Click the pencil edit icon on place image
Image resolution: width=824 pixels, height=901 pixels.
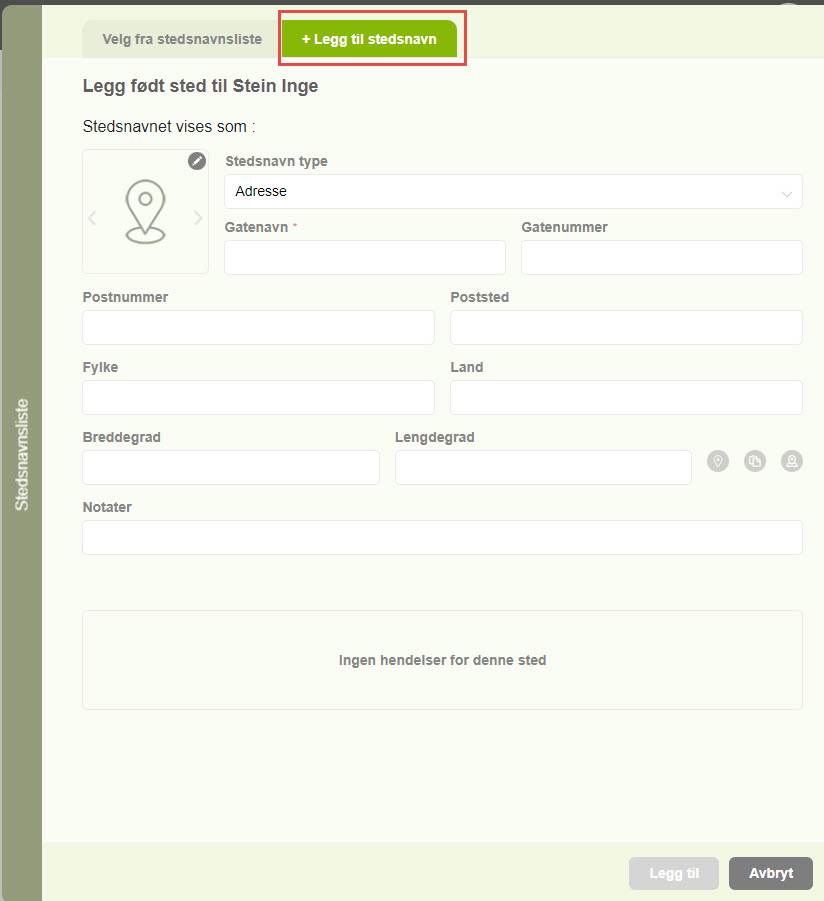[197, 161]
